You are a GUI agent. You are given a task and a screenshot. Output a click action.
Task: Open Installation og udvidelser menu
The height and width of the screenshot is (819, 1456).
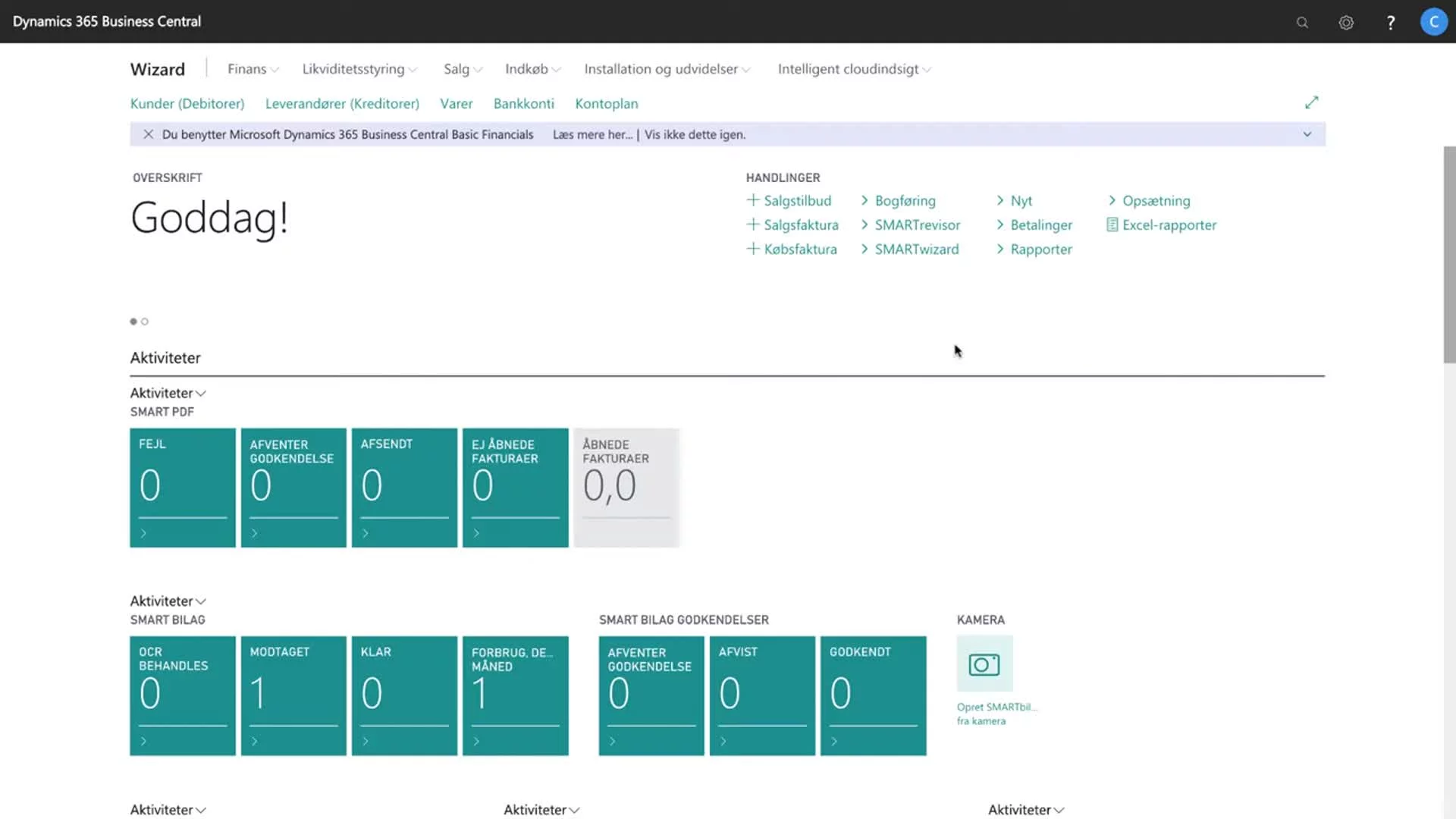click(667, 69)
